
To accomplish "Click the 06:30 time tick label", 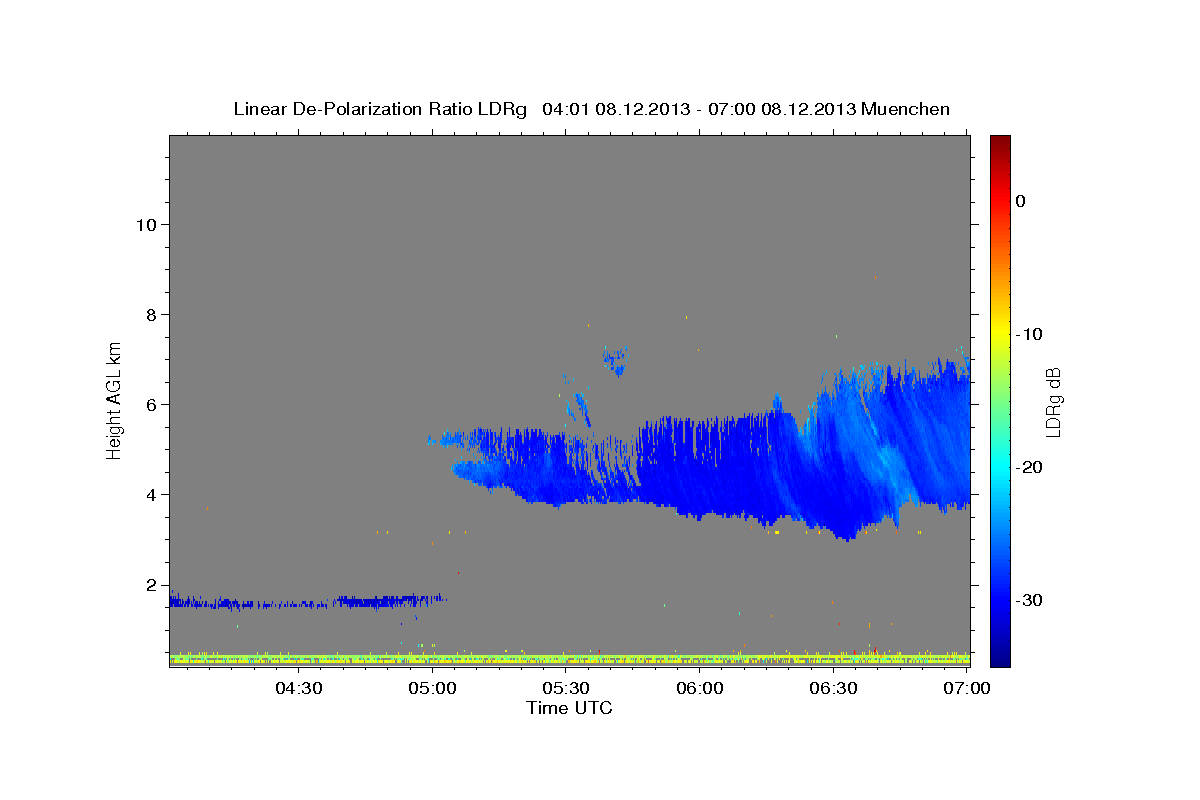I will coord(833,689).
